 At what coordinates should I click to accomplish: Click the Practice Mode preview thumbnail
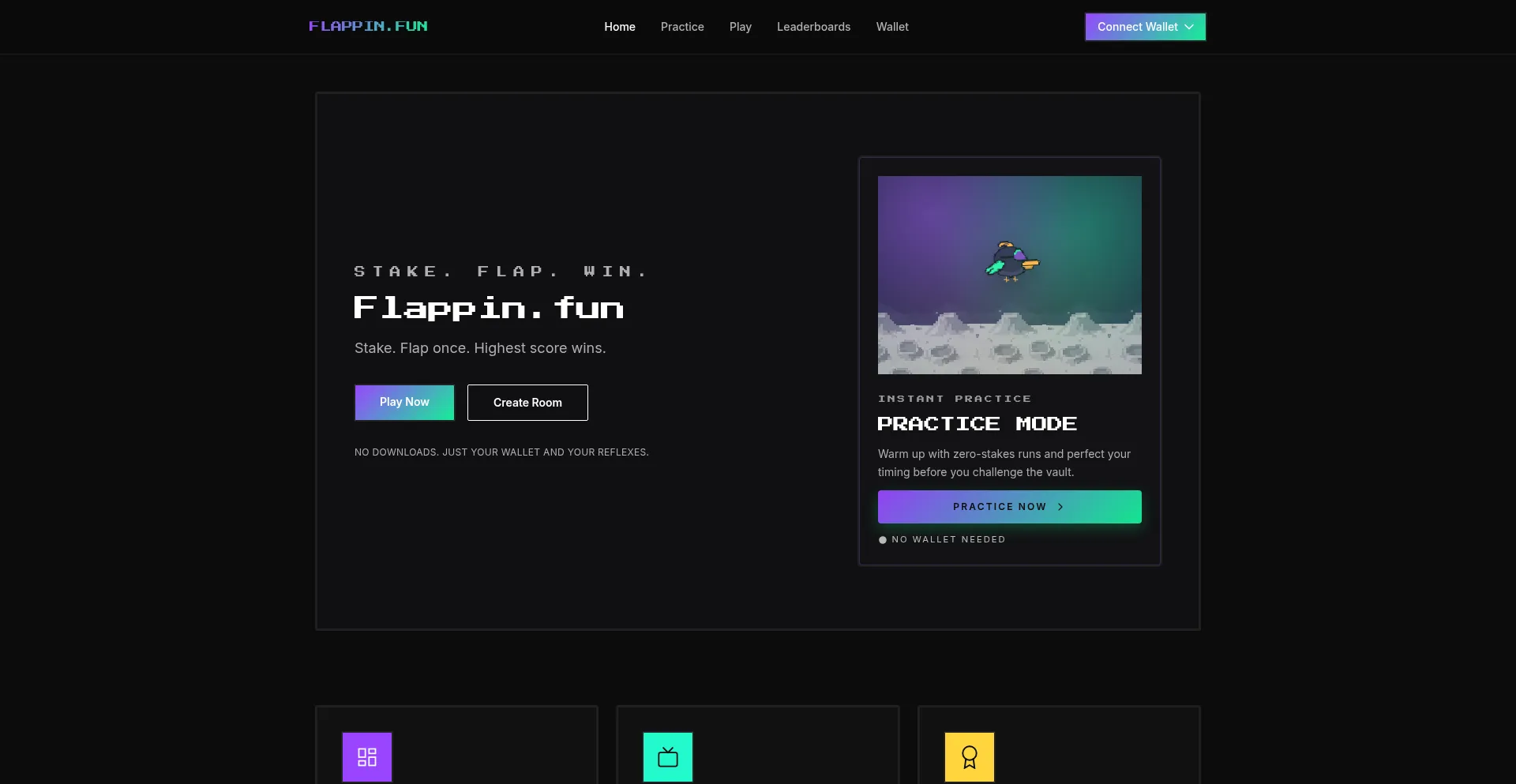pyautogui.click(x=1009, y=275)
